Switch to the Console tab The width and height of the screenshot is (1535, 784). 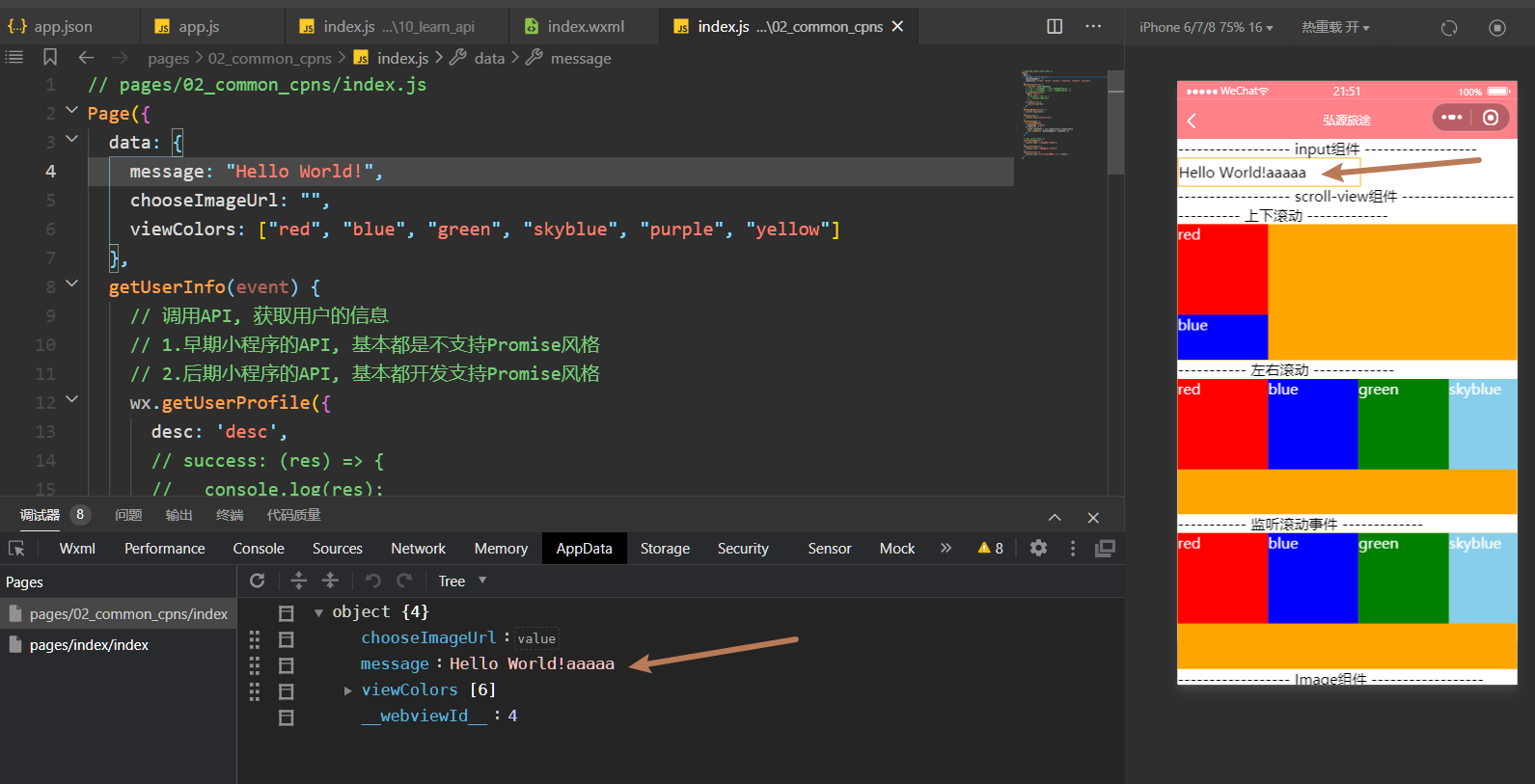tap(259, 548)
